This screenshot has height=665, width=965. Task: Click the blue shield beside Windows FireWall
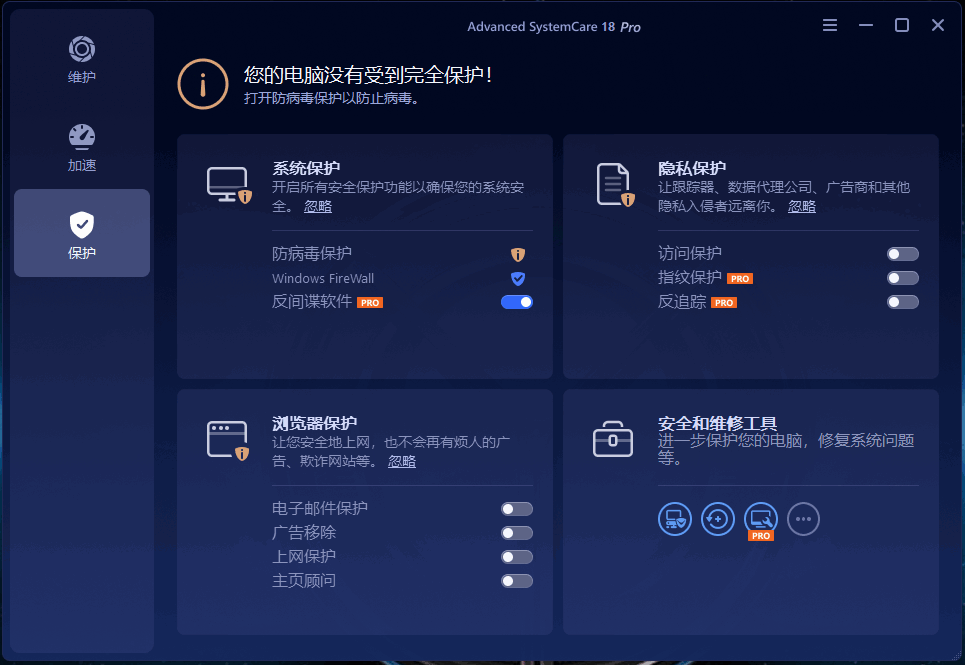pos(518,279)
